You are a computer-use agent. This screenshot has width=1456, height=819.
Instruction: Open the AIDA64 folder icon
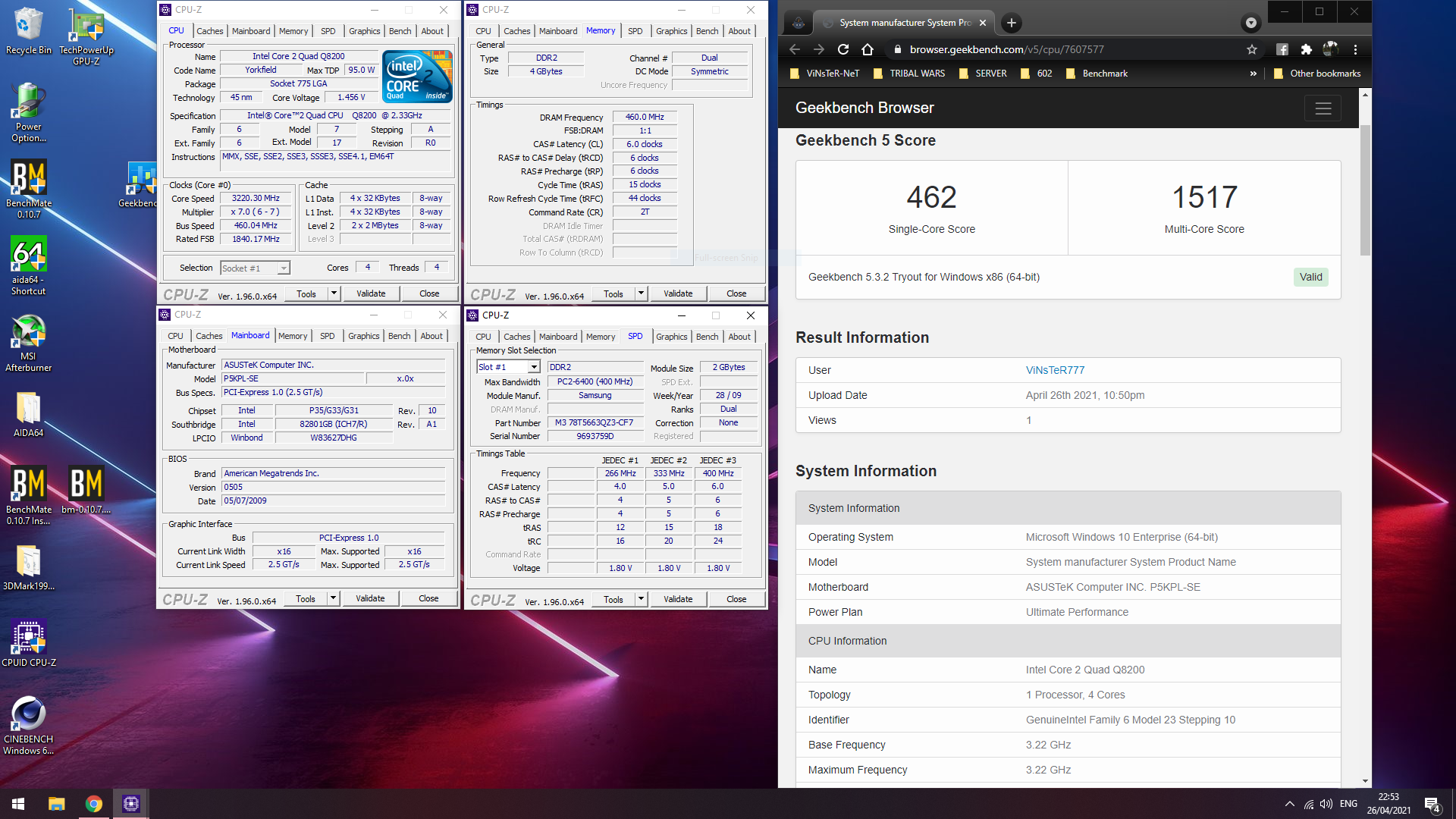click(x=28, y=414)
